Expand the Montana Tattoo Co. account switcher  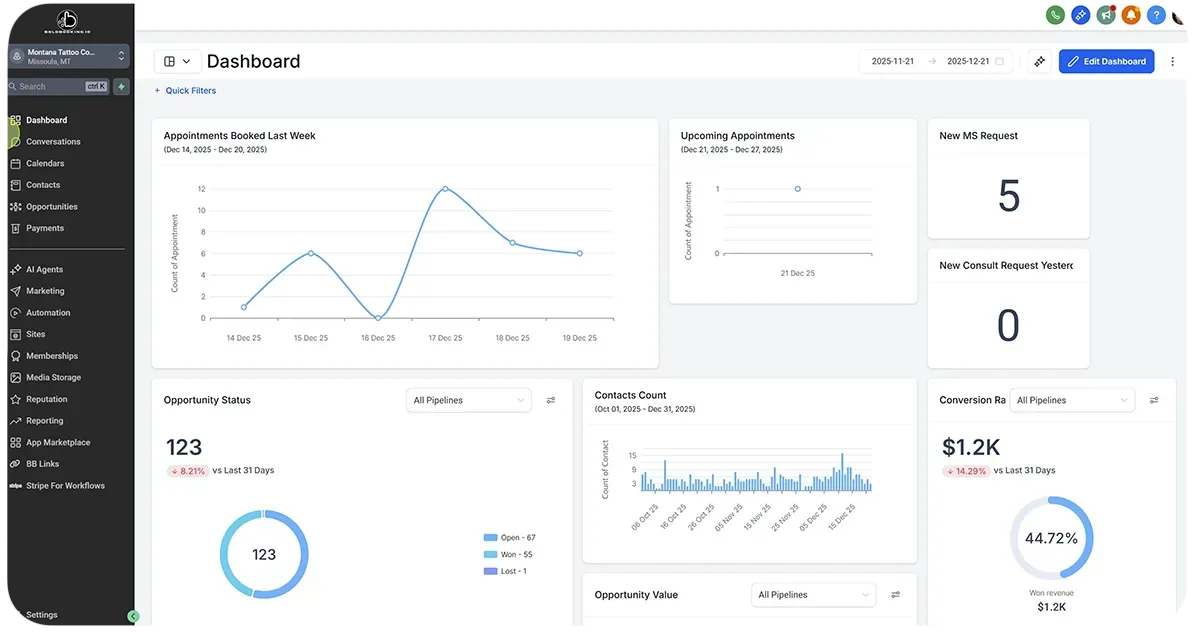67,56
